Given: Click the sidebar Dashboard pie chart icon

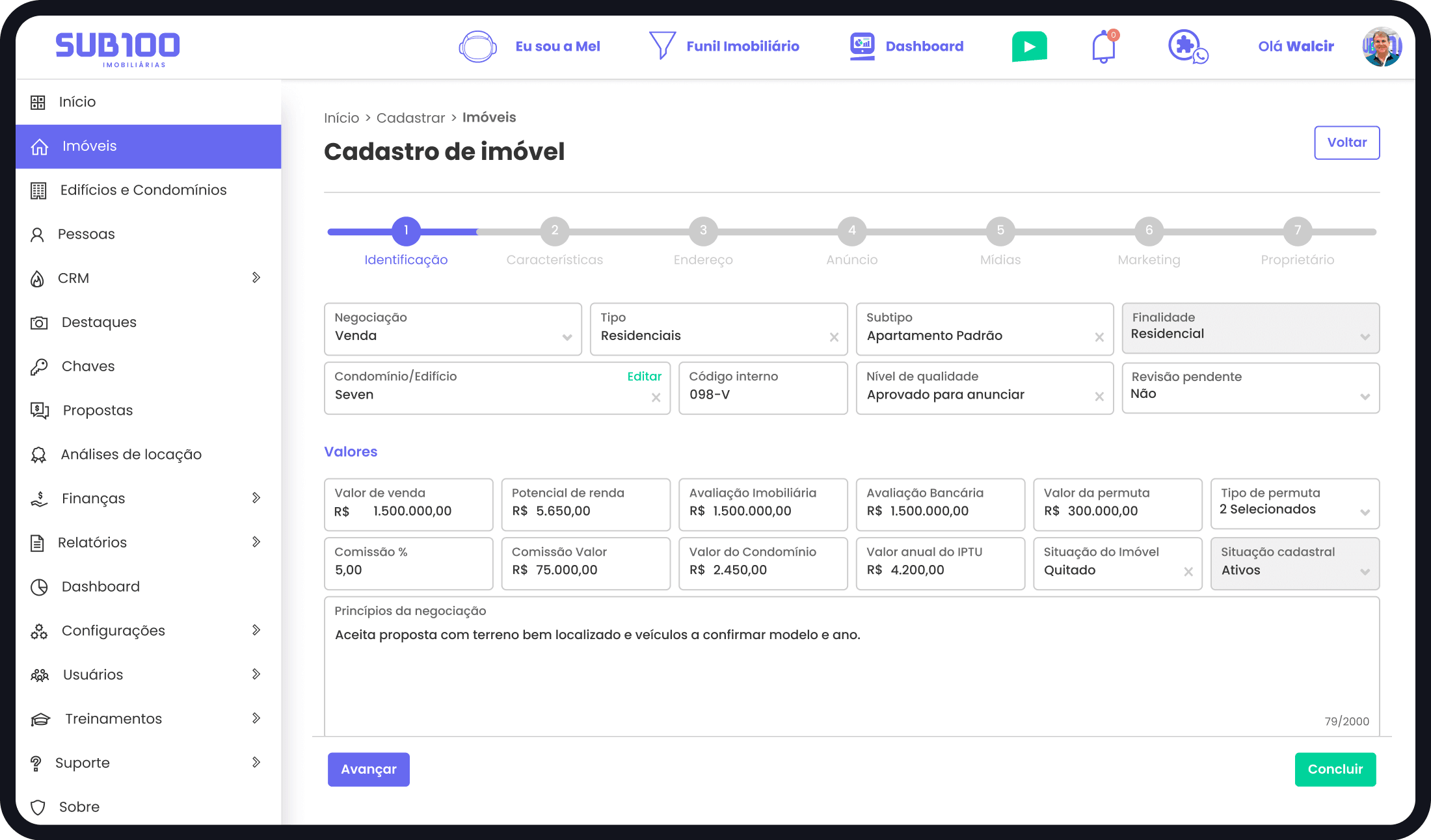Looking at the screenshot, I should [39, 587].
